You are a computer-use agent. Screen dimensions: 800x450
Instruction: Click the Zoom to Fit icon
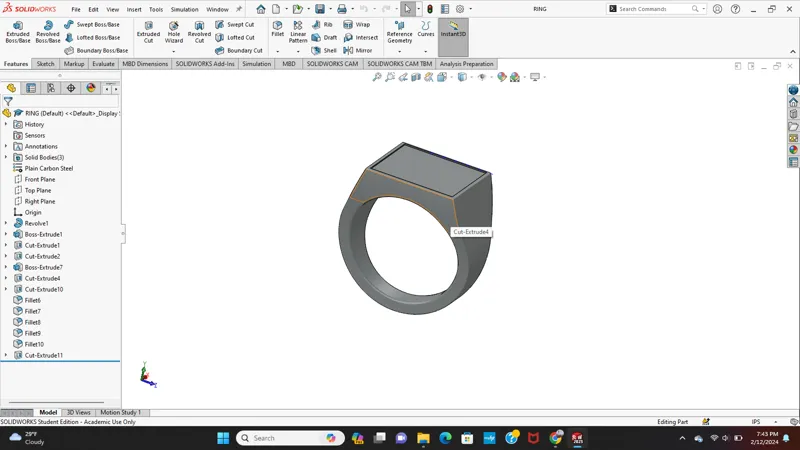coord(377,77)
